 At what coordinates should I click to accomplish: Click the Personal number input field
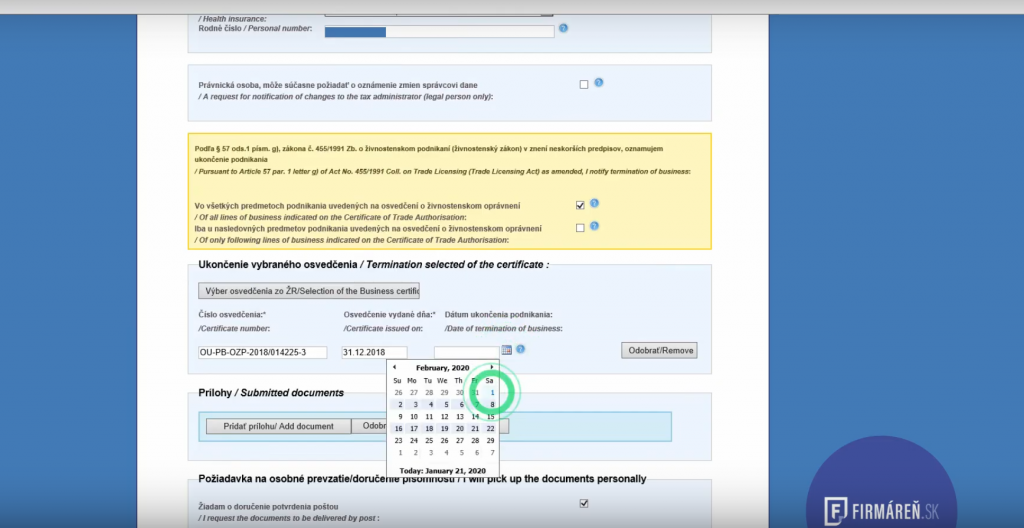(440, 31)
